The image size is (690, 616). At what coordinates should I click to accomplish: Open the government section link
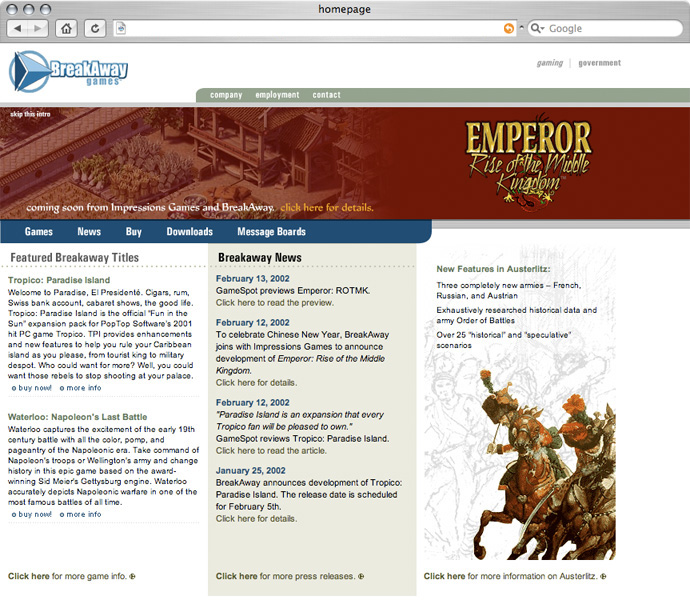[599, 63]
